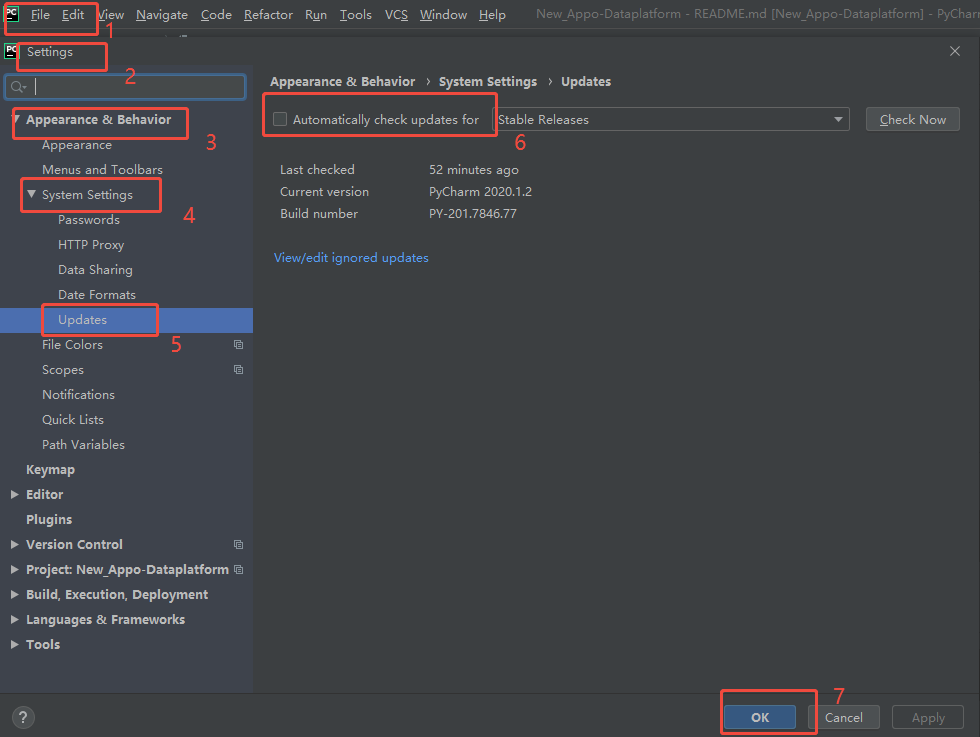
Task: Select Scopes settings
Action: 62,369
